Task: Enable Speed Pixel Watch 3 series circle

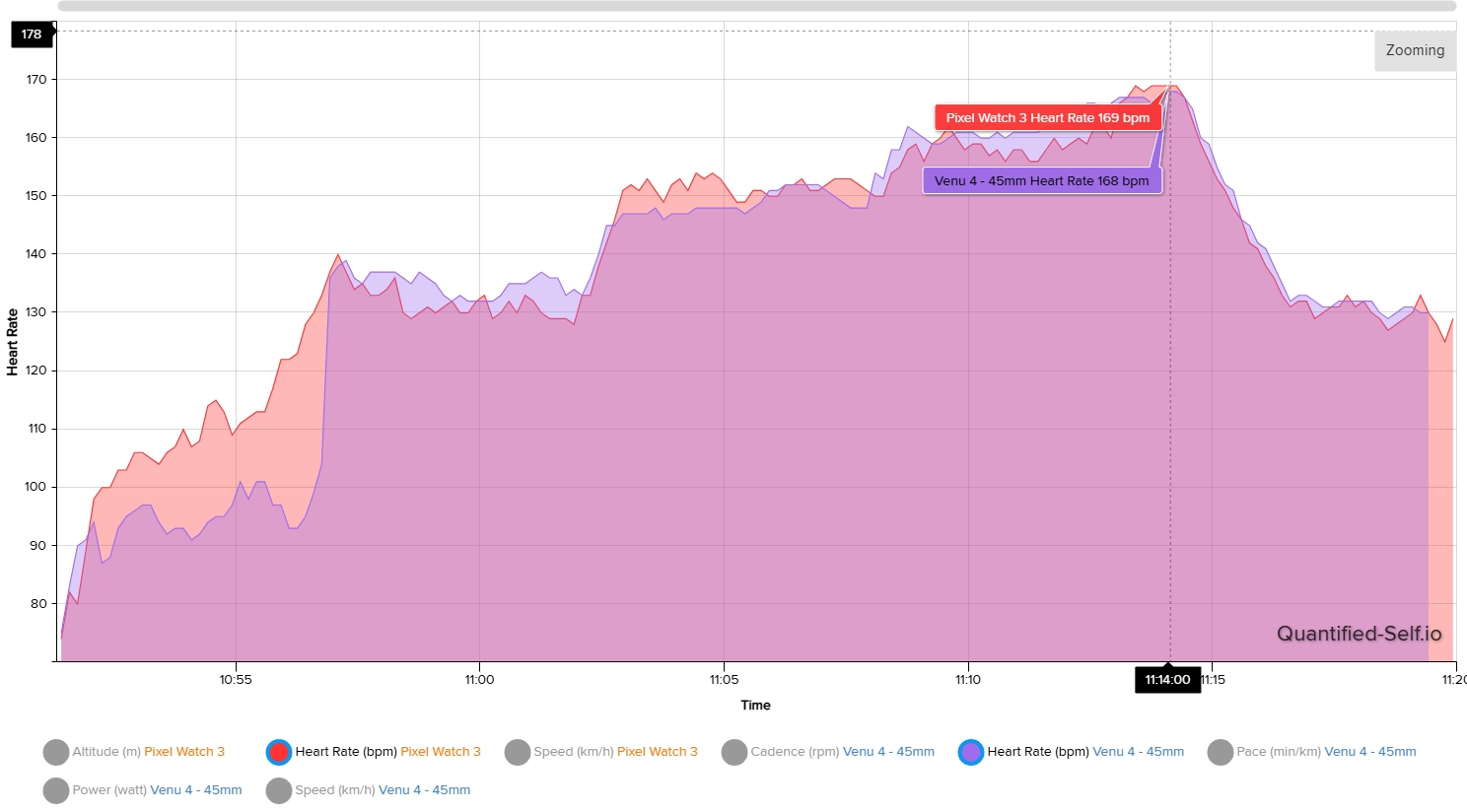Action: click(518, 752)
